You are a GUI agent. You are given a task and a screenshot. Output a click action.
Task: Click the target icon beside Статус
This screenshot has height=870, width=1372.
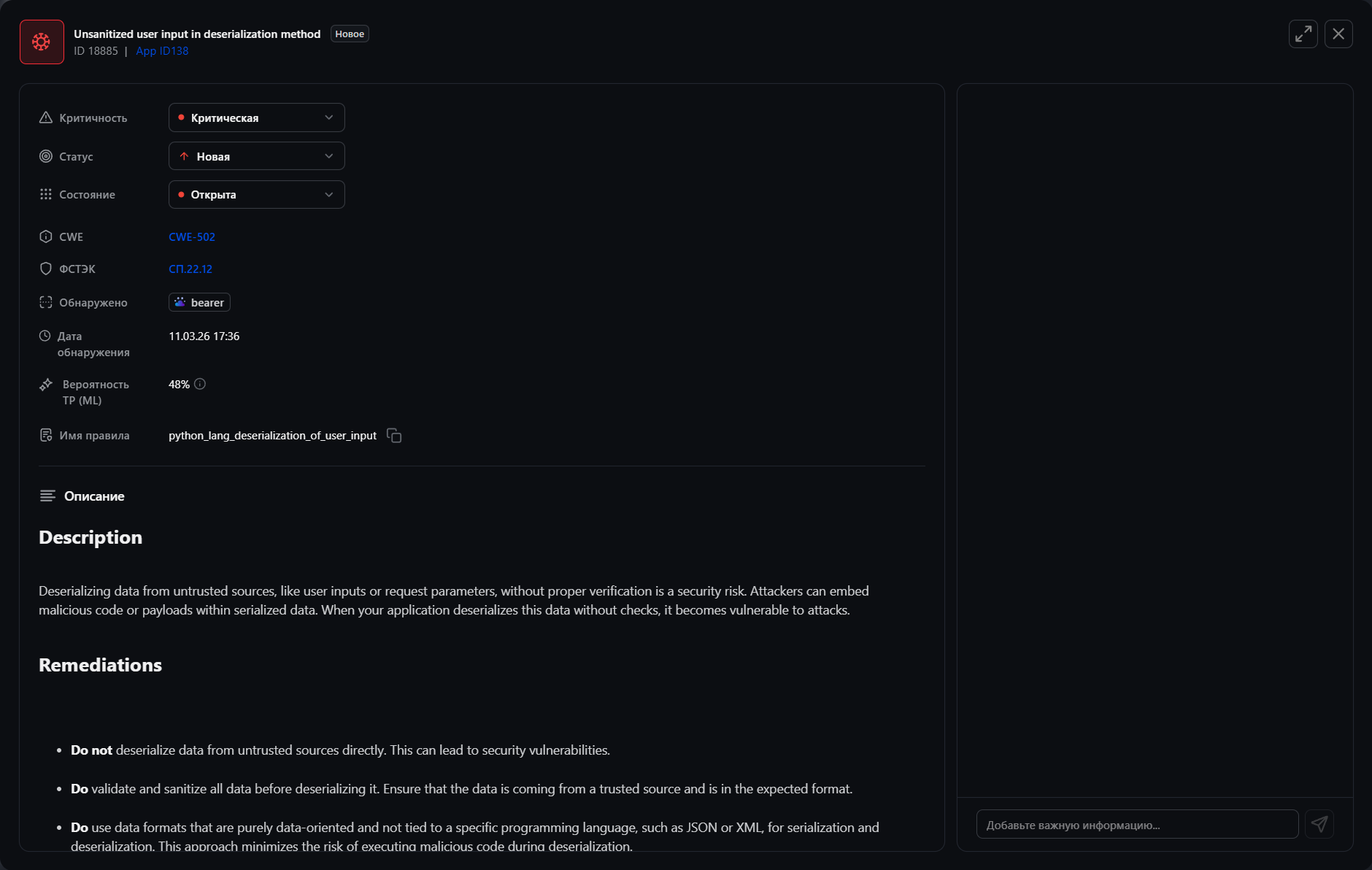(x=46, y=156)
